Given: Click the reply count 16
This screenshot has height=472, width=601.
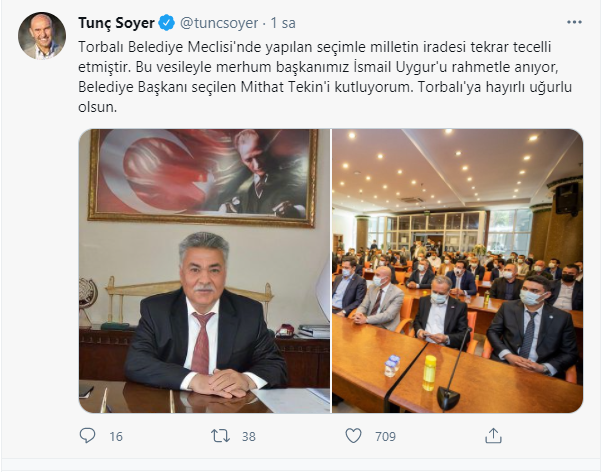Looking at the screenshot, I should click(116, 436).
